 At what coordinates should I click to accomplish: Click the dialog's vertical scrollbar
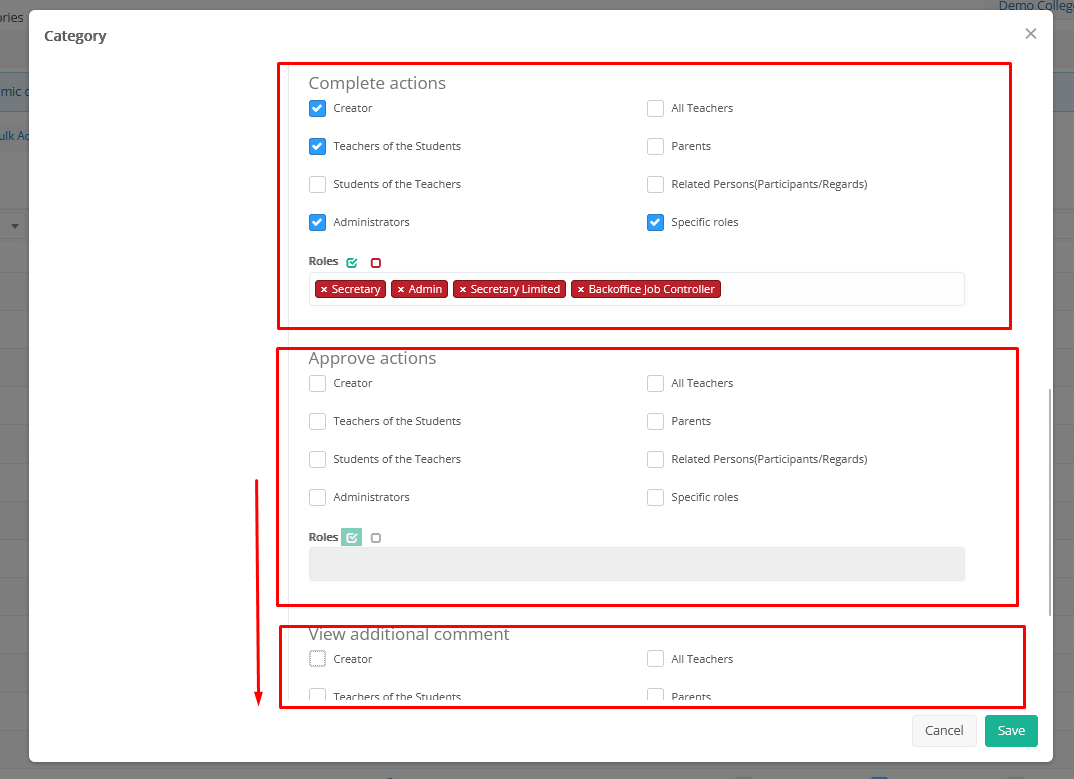(1049, 500)
